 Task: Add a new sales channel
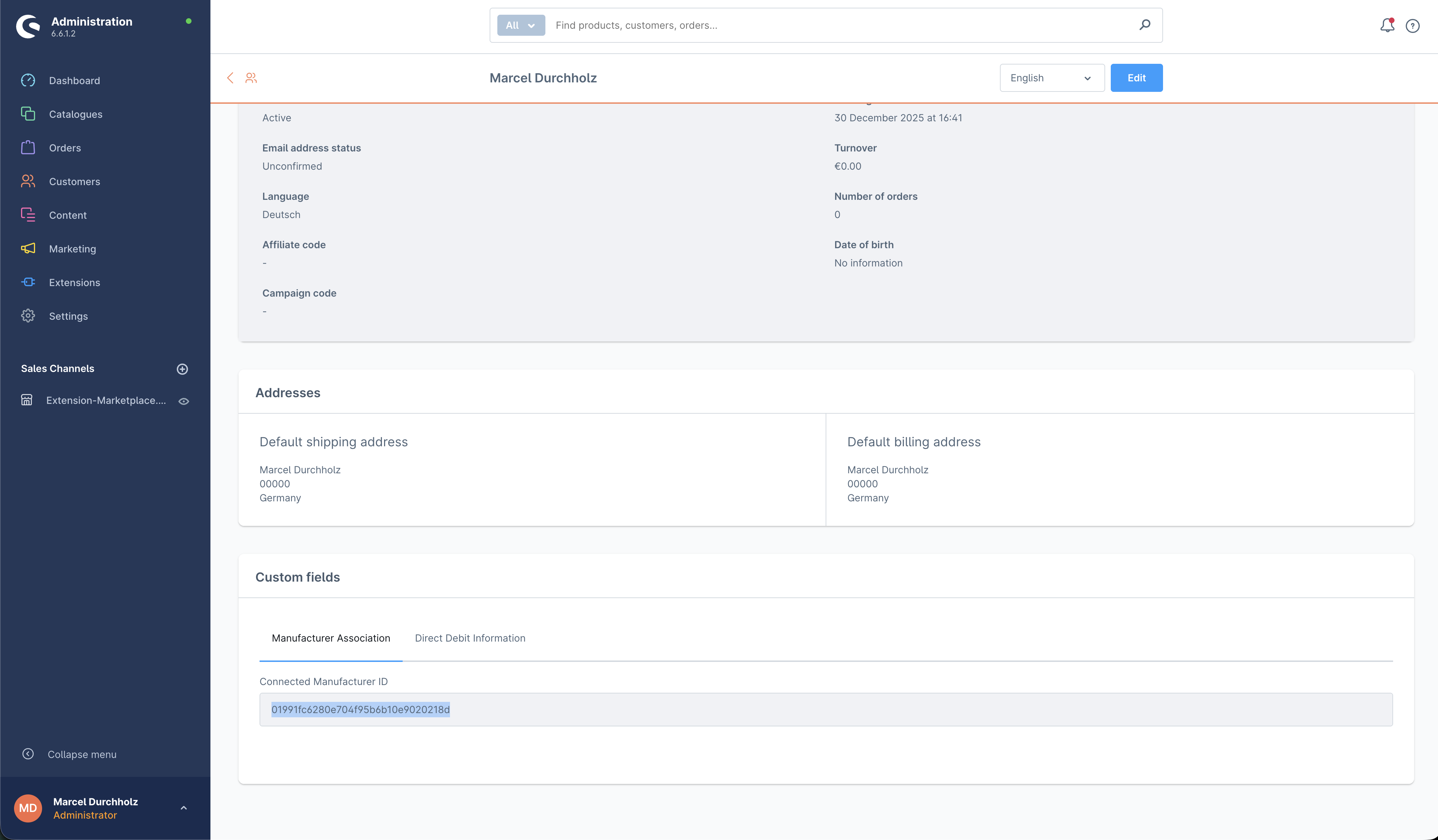183,369
